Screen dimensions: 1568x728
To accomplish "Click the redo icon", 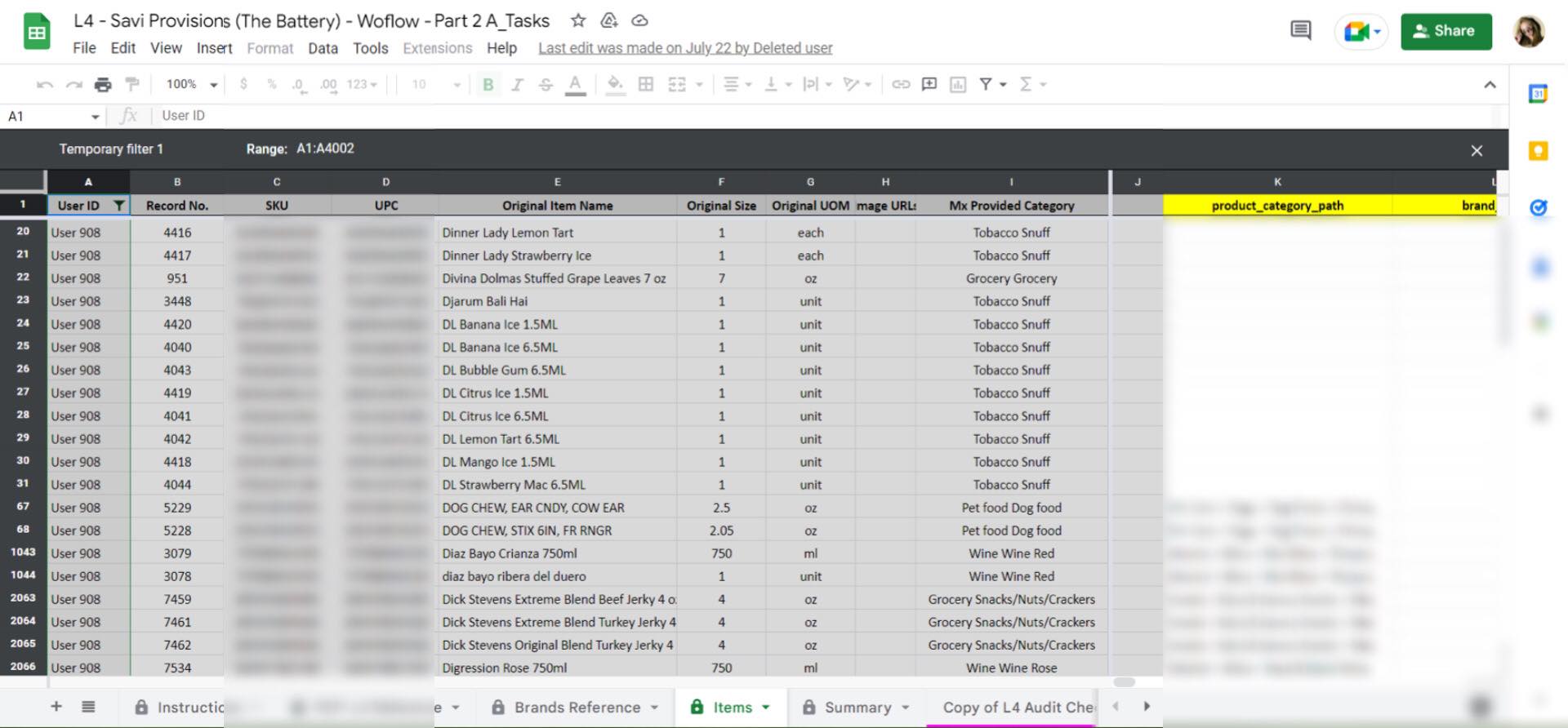I will click(x=73, y=84).
